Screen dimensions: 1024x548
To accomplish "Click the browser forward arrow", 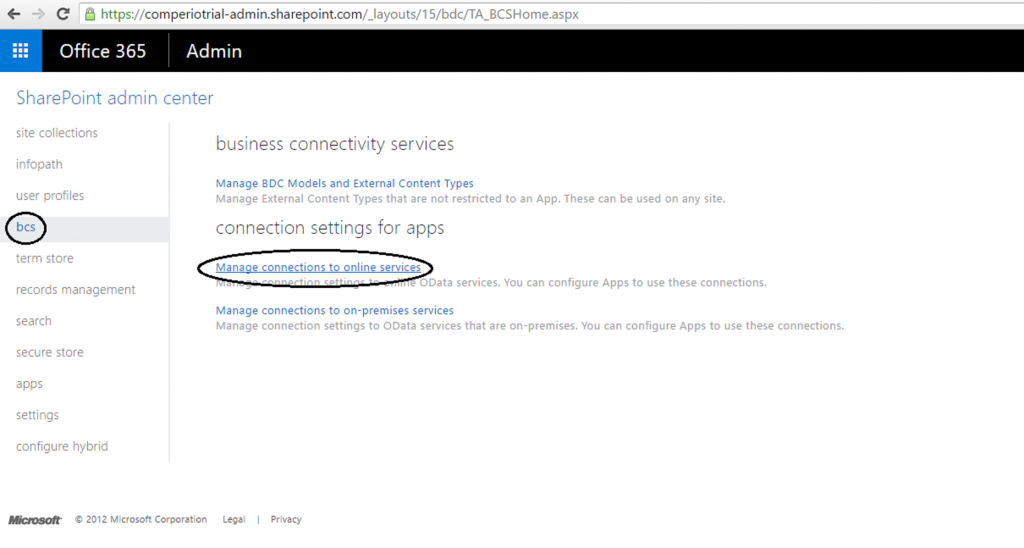I will [38, 14].
